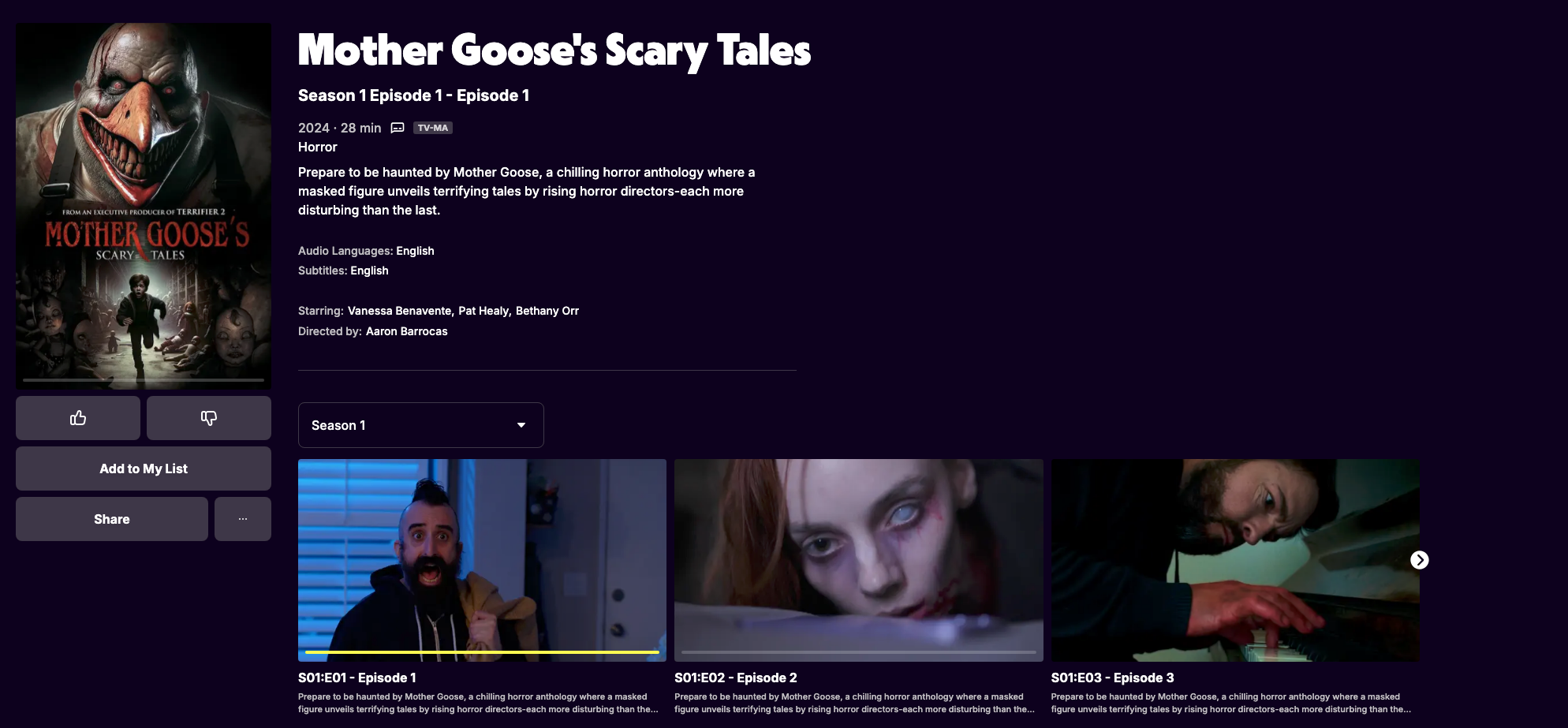The width and height of the screenshot is (1568, 728).
Task: Click the subtitles caption icon
Action: 398,128
